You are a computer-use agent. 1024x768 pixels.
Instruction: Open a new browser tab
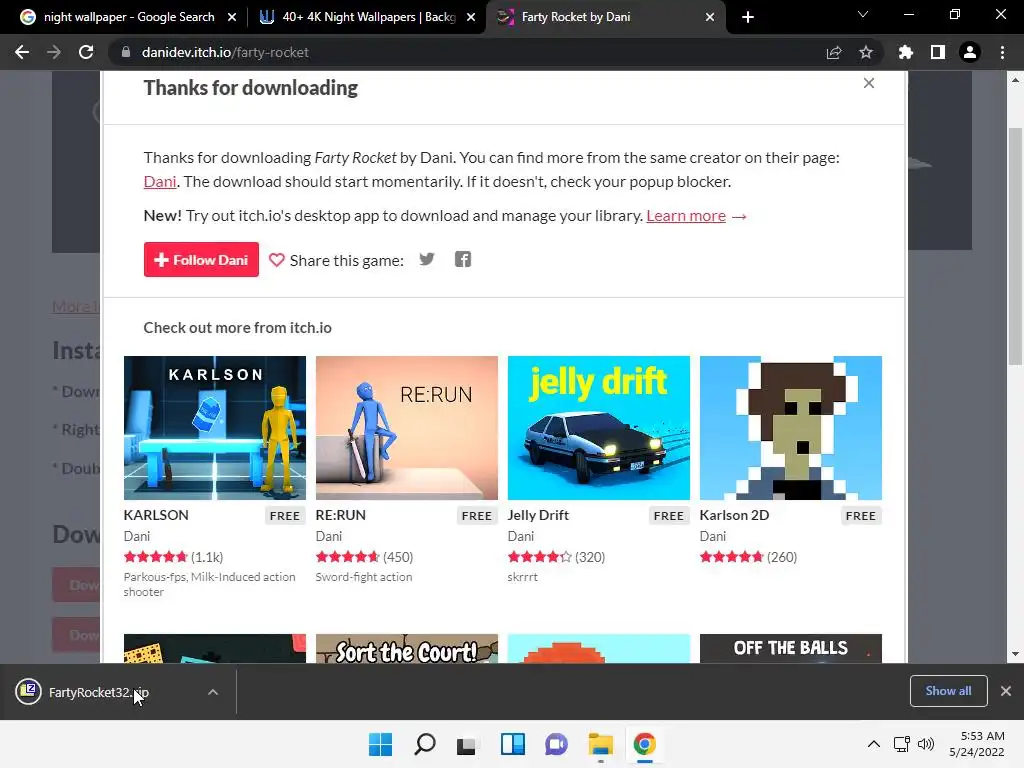(748, 17)
